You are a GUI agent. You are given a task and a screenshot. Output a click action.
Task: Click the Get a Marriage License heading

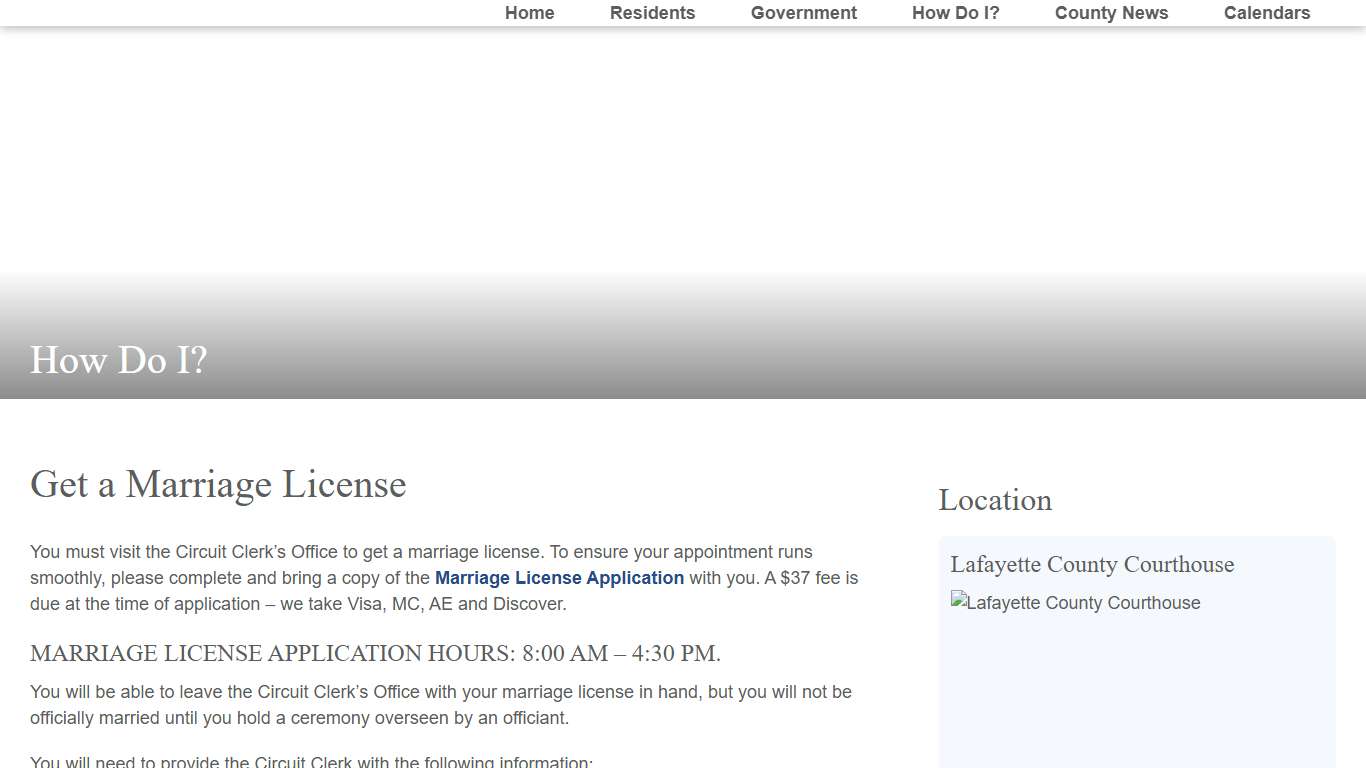[218, 485]
